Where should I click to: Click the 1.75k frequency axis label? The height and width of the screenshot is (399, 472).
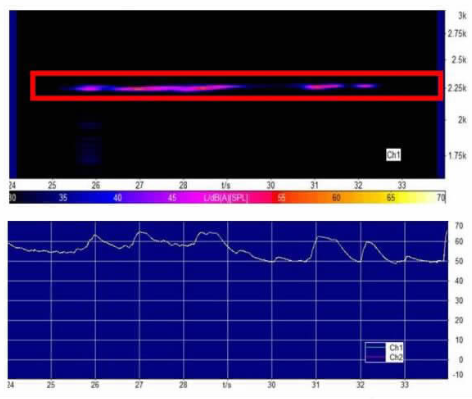click(456, 156)
